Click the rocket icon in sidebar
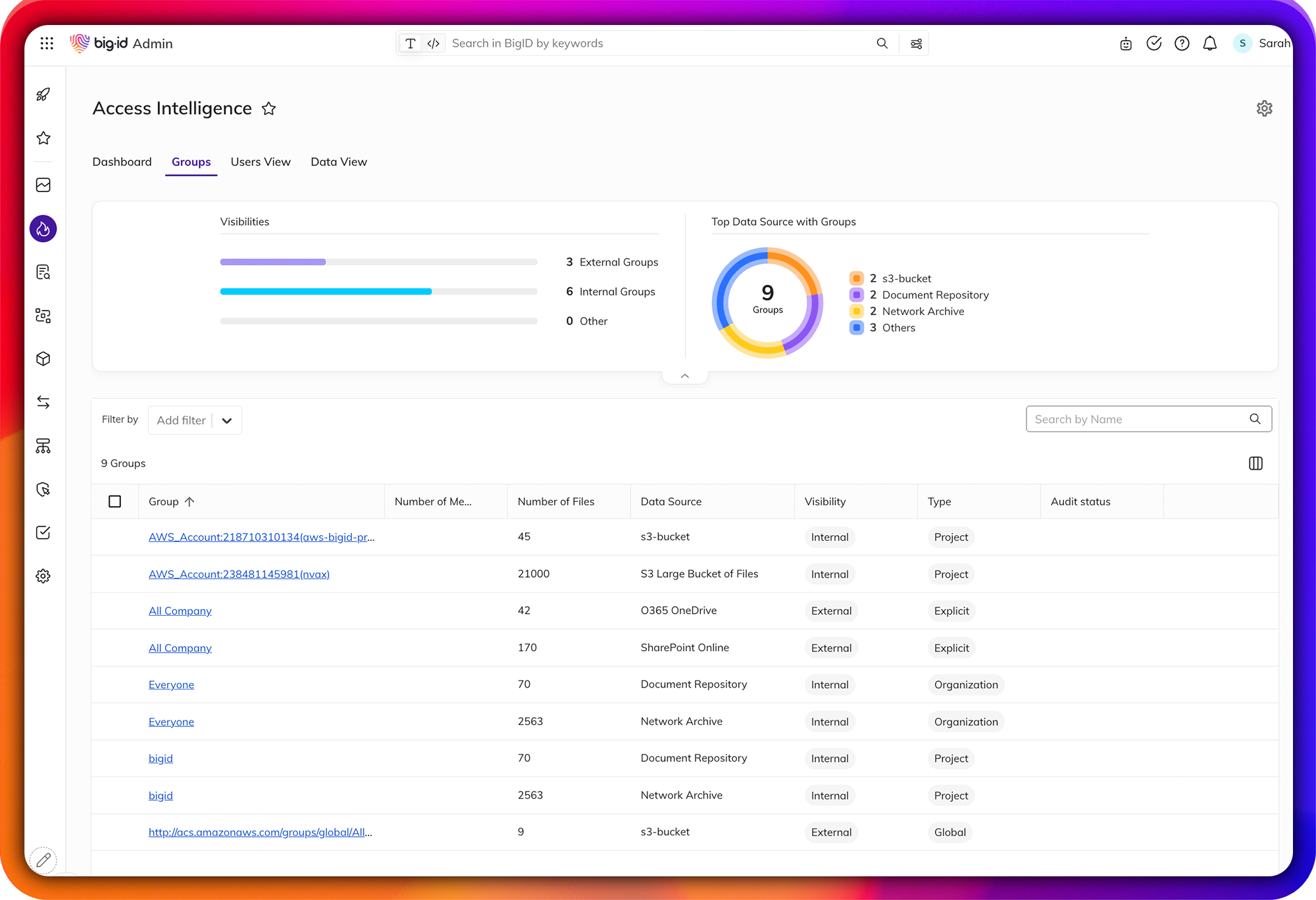The height and width of the screenshot is (900, 1316). pos(43,94)
